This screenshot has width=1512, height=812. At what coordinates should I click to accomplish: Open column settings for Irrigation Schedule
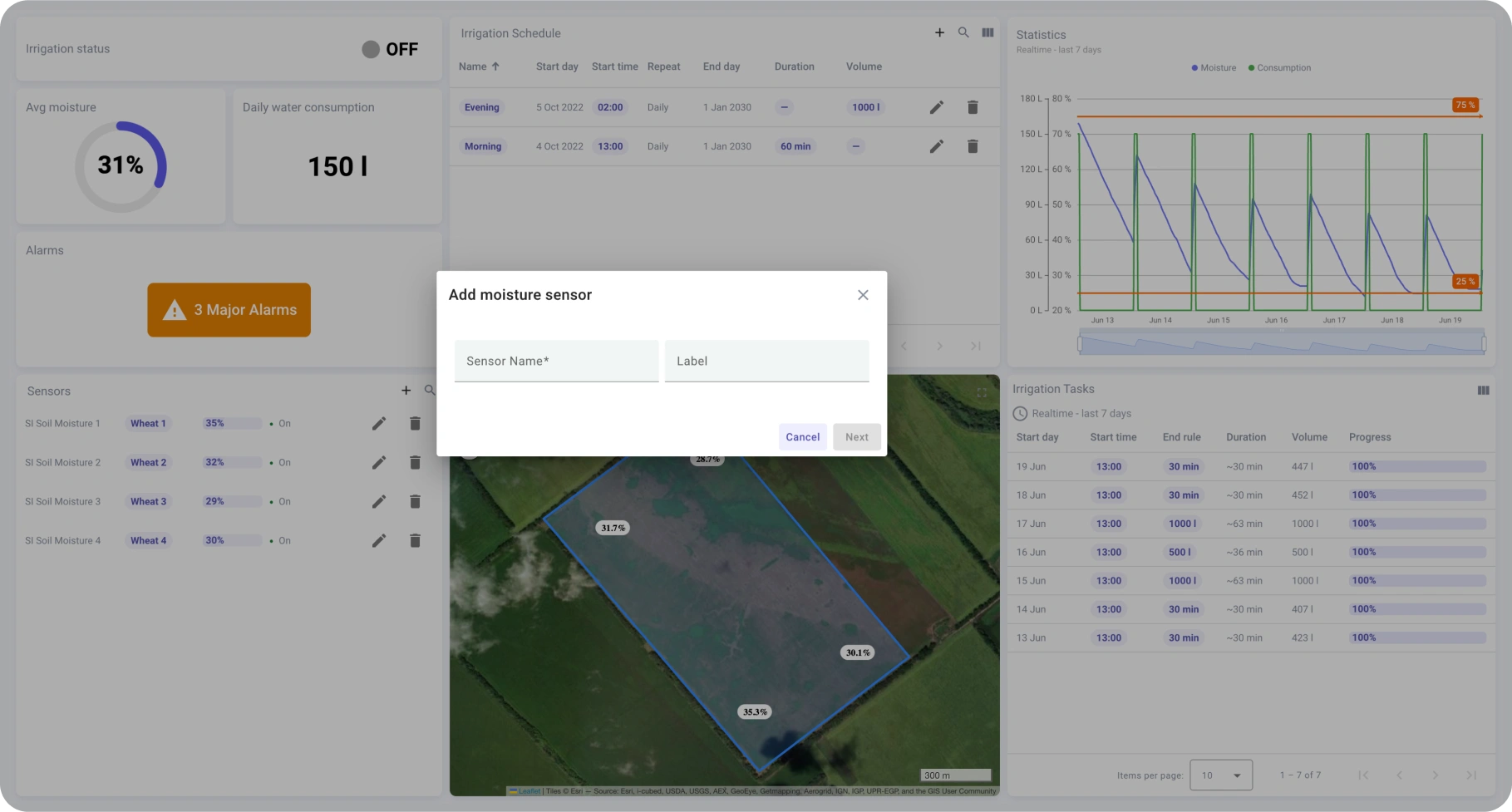987,33
